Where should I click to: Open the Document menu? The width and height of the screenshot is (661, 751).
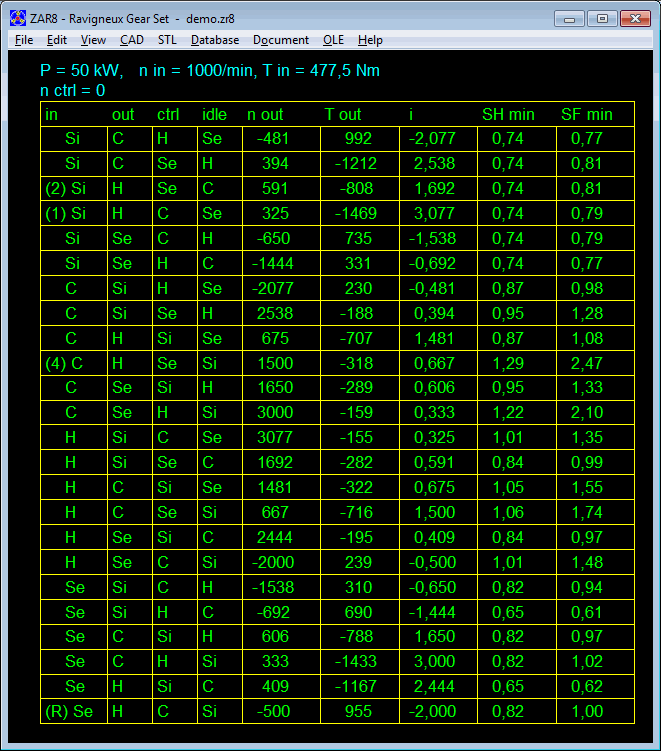pyautogui.click(x=281, y=40)
